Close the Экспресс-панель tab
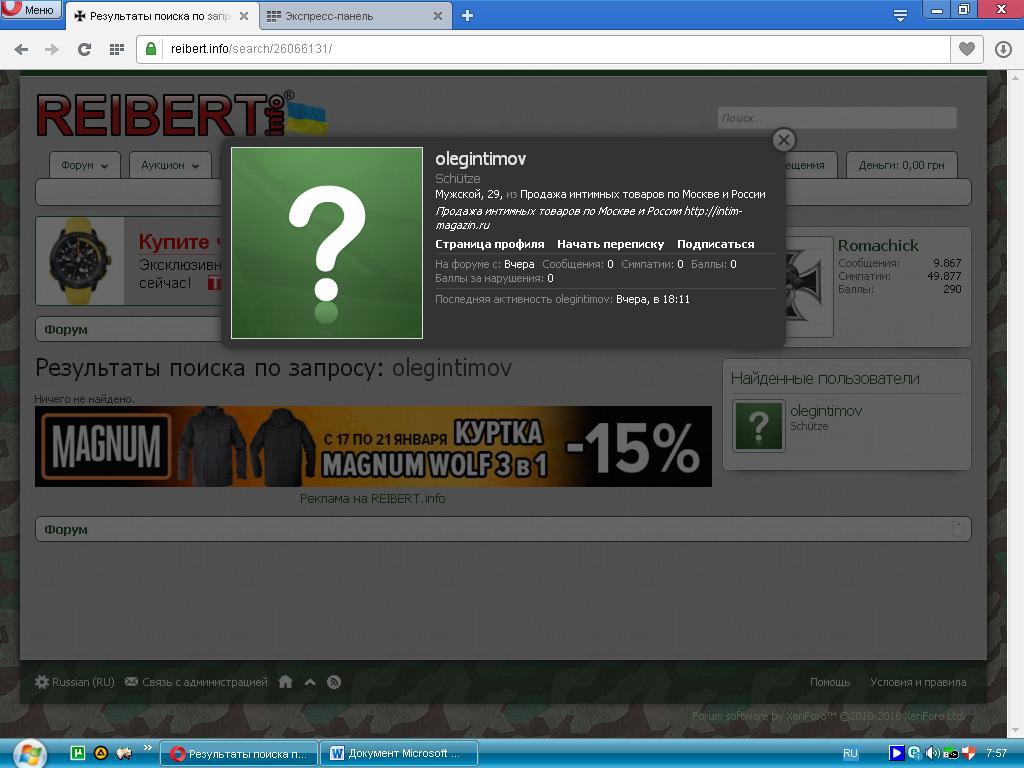Viewport: 1024px width, 768px height. [438, 16]
